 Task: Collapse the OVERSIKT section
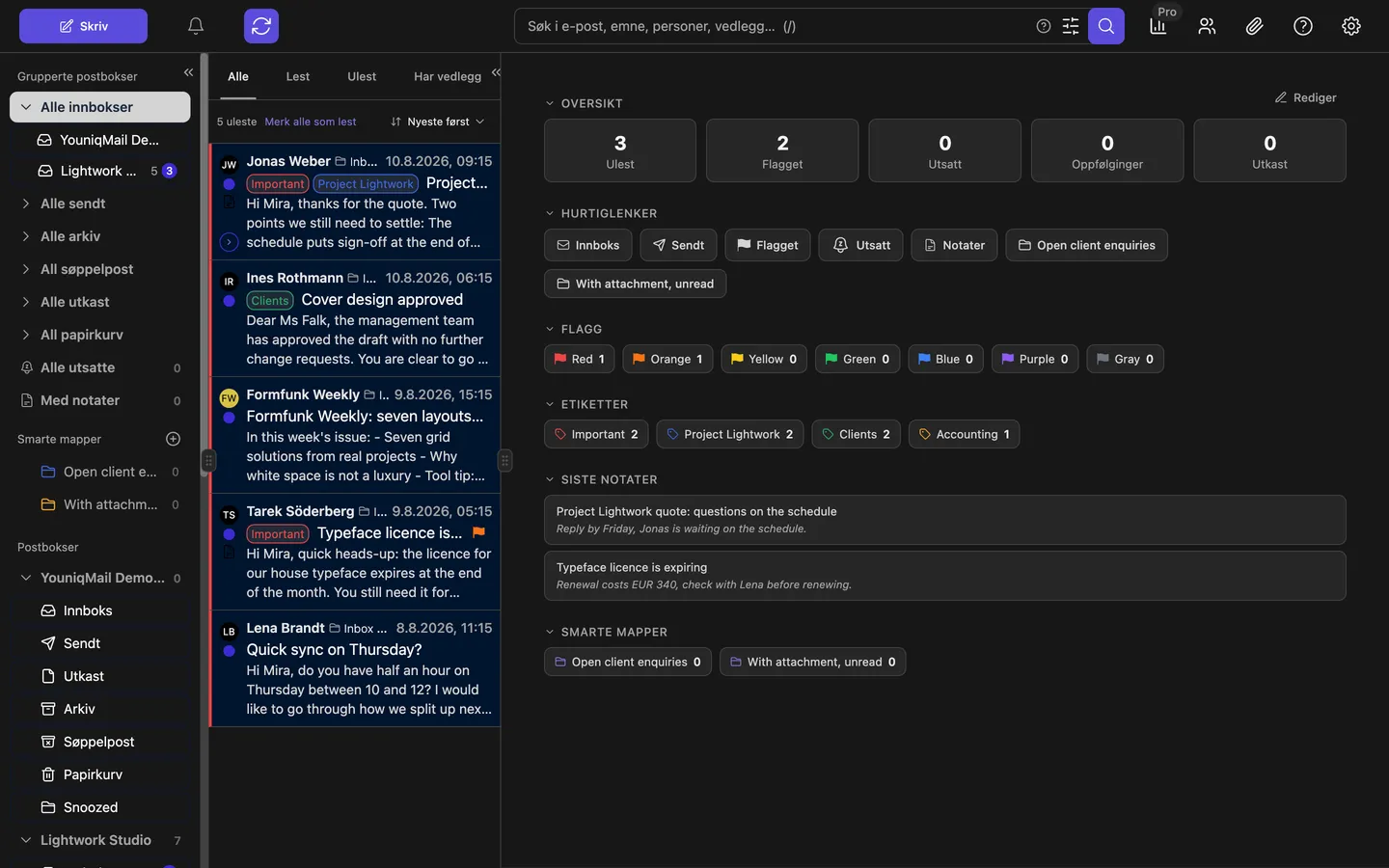[x=550, y=103]
